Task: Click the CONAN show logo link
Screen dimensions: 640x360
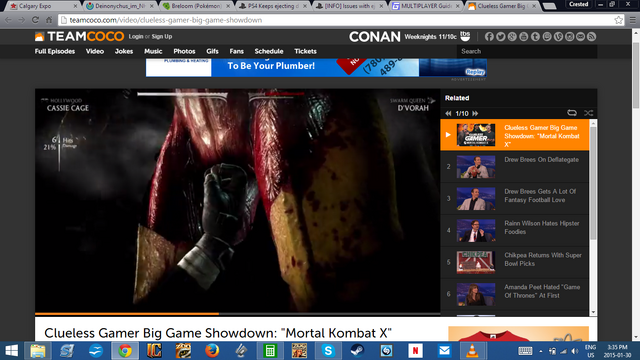Action: (375, 37)
